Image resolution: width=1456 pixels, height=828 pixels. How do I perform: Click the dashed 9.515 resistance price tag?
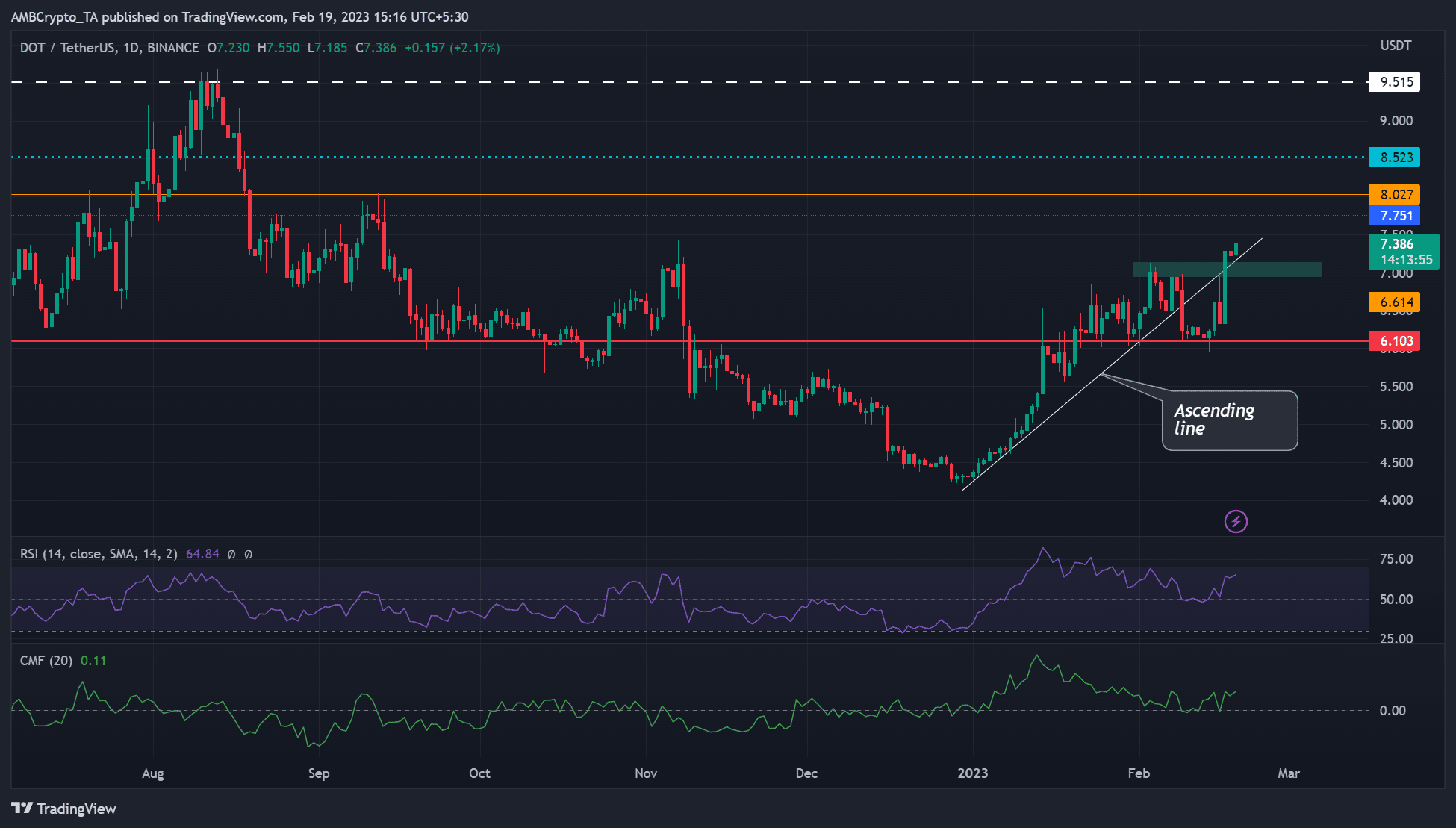tap(1393, 82)
